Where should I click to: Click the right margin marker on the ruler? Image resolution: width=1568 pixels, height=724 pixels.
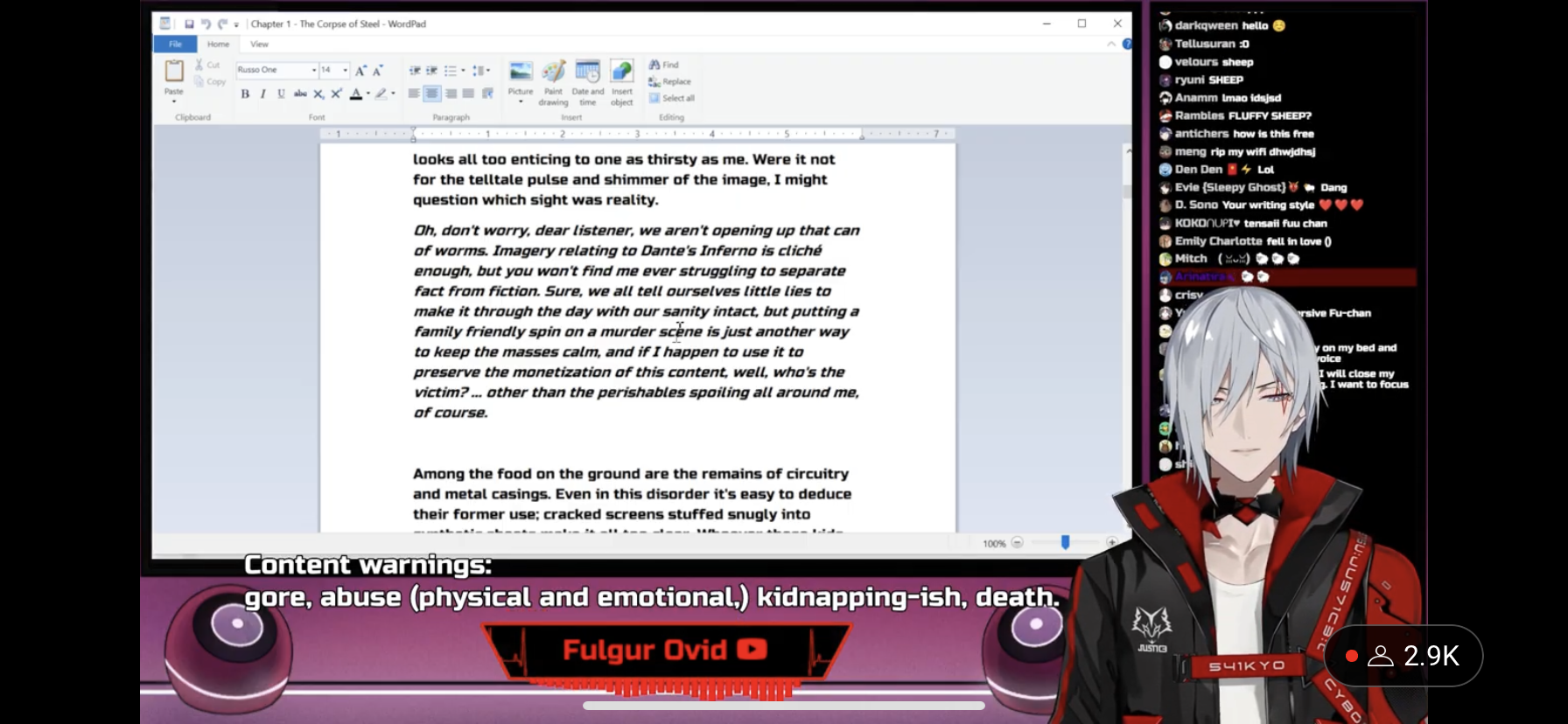(x=862, y=135)
